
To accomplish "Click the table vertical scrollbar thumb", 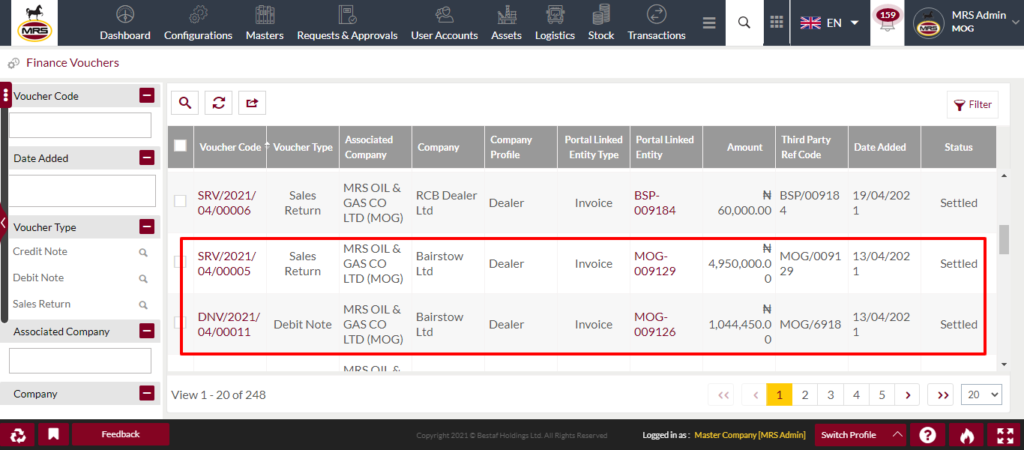I will point(1004,240).
